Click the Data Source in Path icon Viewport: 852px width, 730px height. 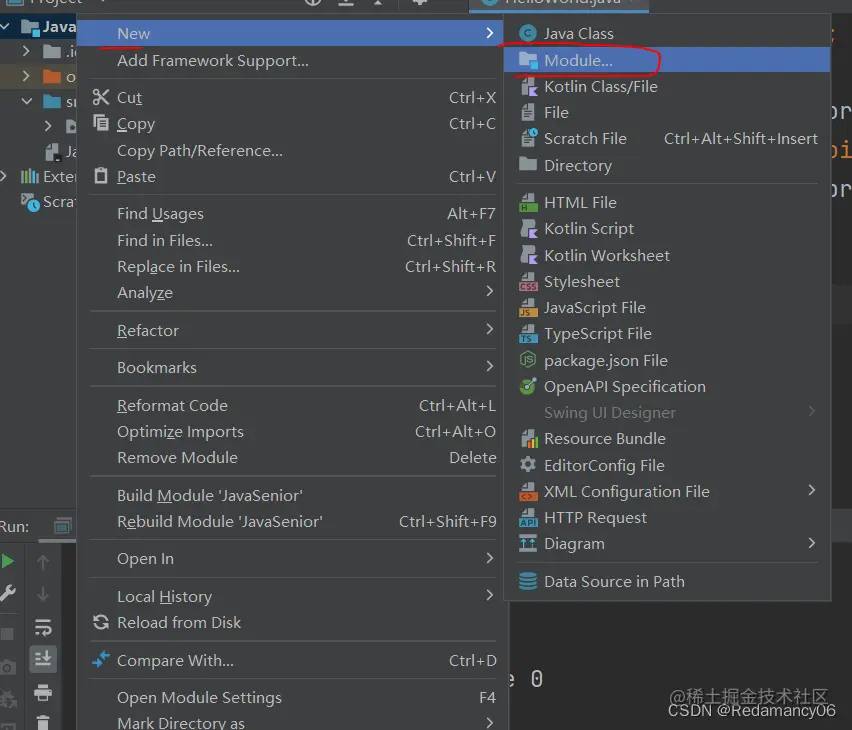coord(528,581)
